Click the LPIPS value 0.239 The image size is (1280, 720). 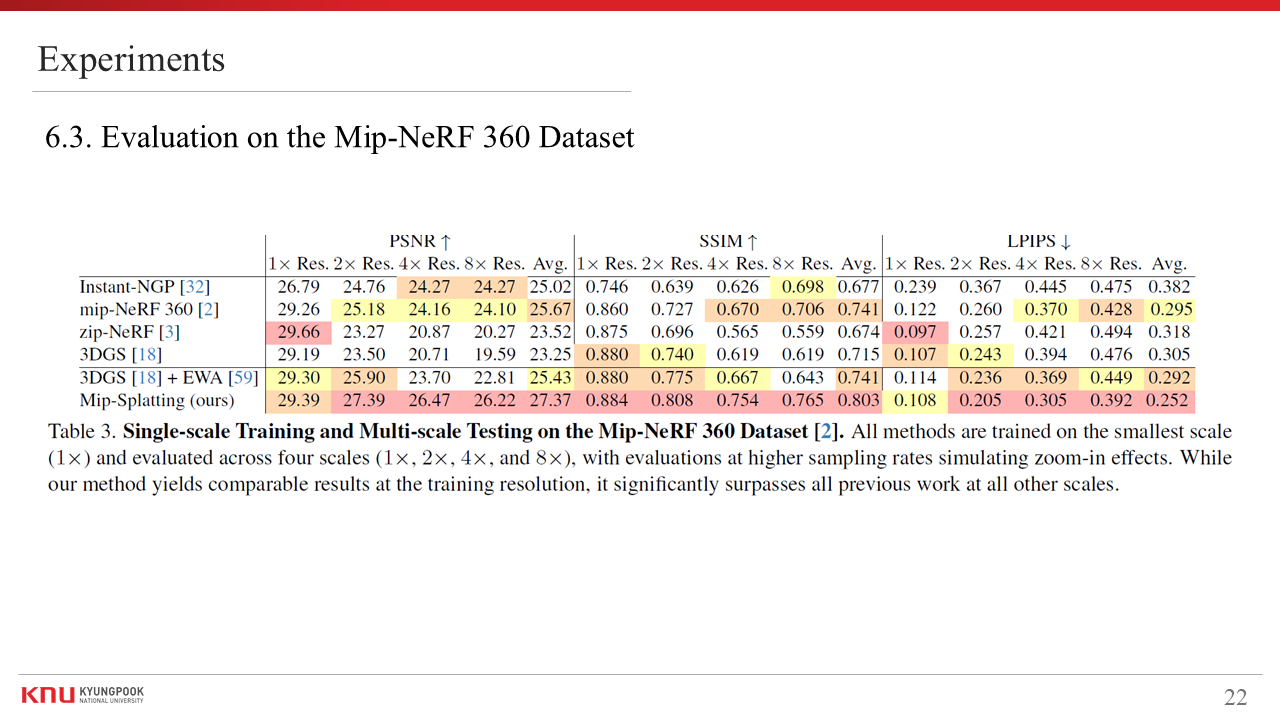915,287
